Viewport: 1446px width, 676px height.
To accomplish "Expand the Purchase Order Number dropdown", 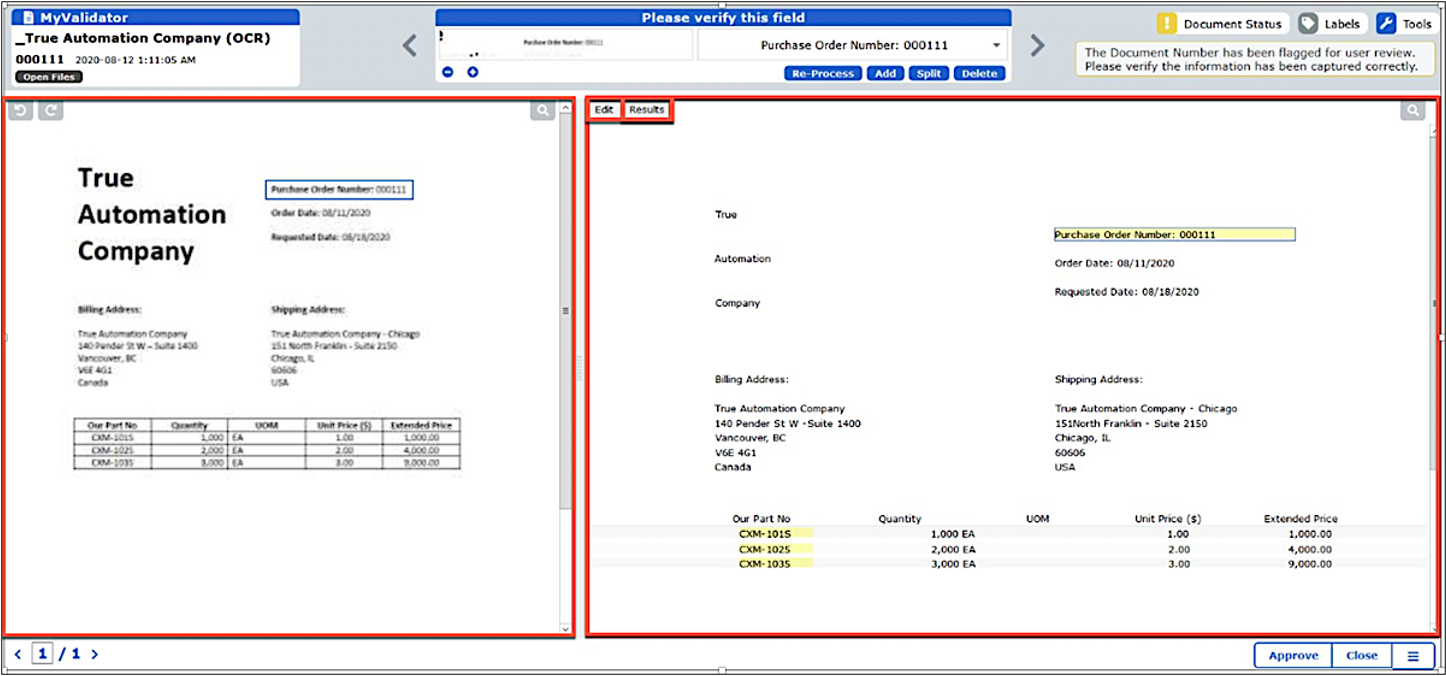I will tap(997, 46).
